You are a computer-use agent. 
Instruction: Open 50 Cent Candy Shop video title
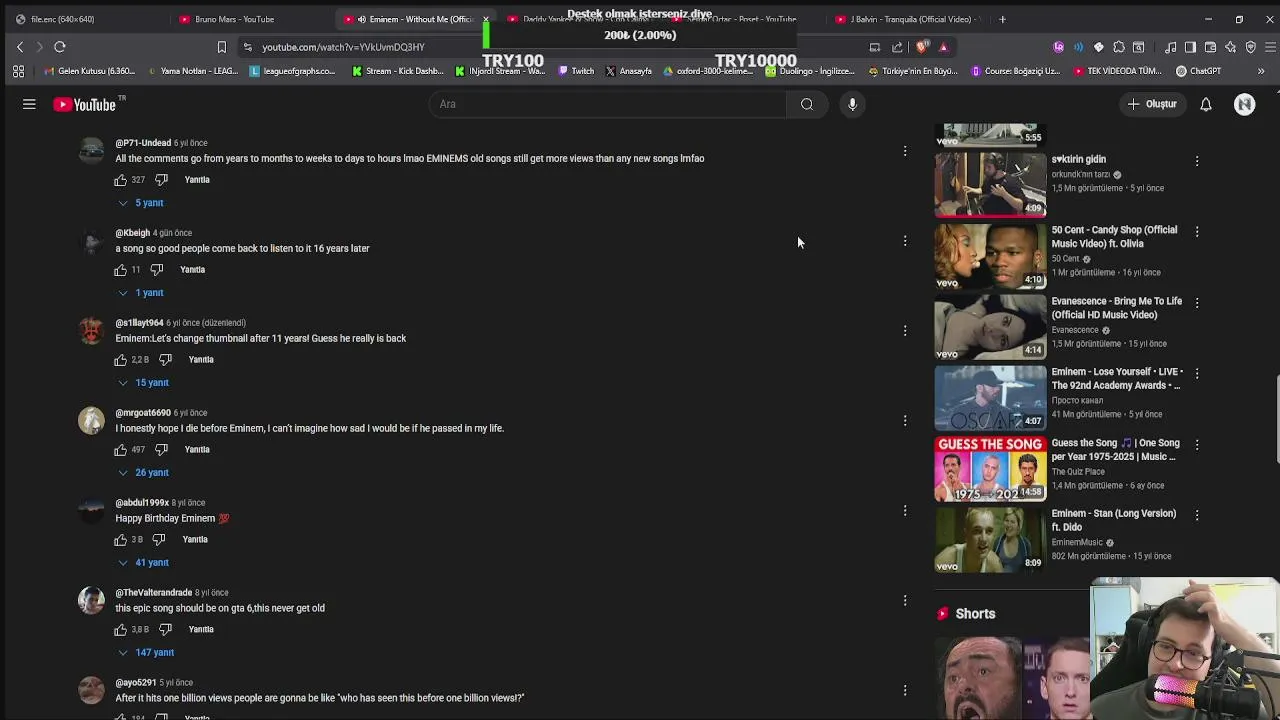(x=1114, y=237)
